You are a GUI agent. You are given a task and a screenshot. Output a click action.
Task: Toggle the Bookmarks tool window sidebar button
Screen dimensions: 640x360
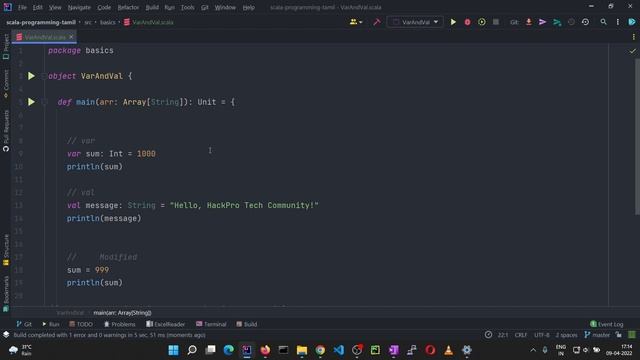point(6,294)
